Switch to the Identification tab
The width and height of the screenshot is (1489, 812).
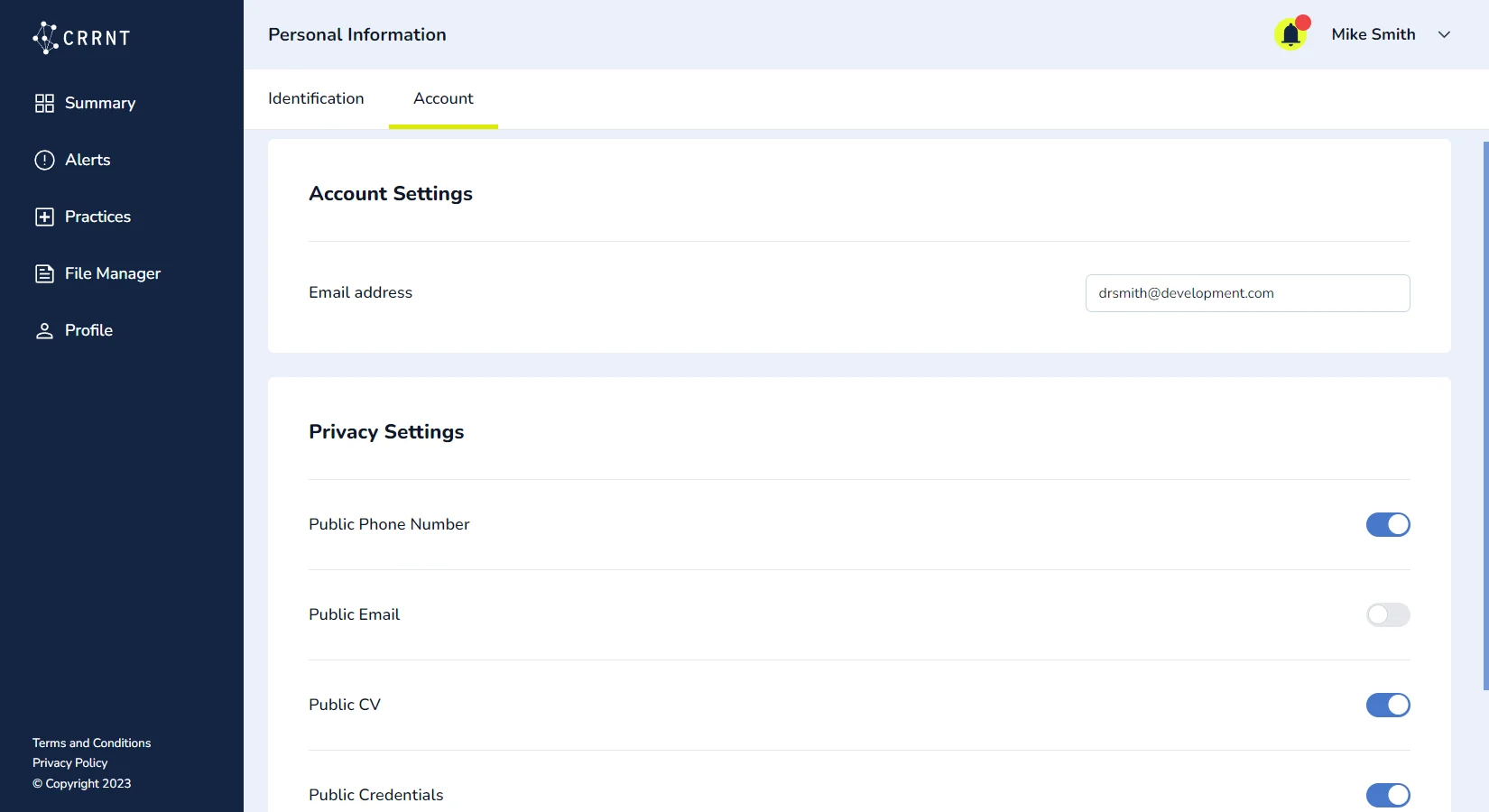316,98
